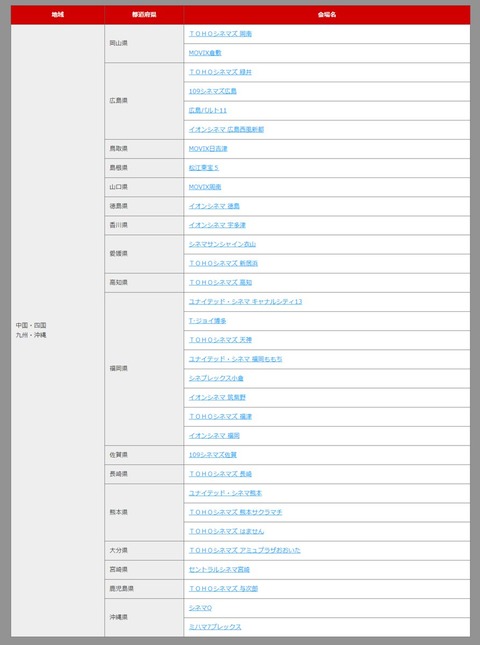Open ユナイテッド・シネマ 福岡ももち link
Viewport: 480px width, 645px height.
click(235, 359)
